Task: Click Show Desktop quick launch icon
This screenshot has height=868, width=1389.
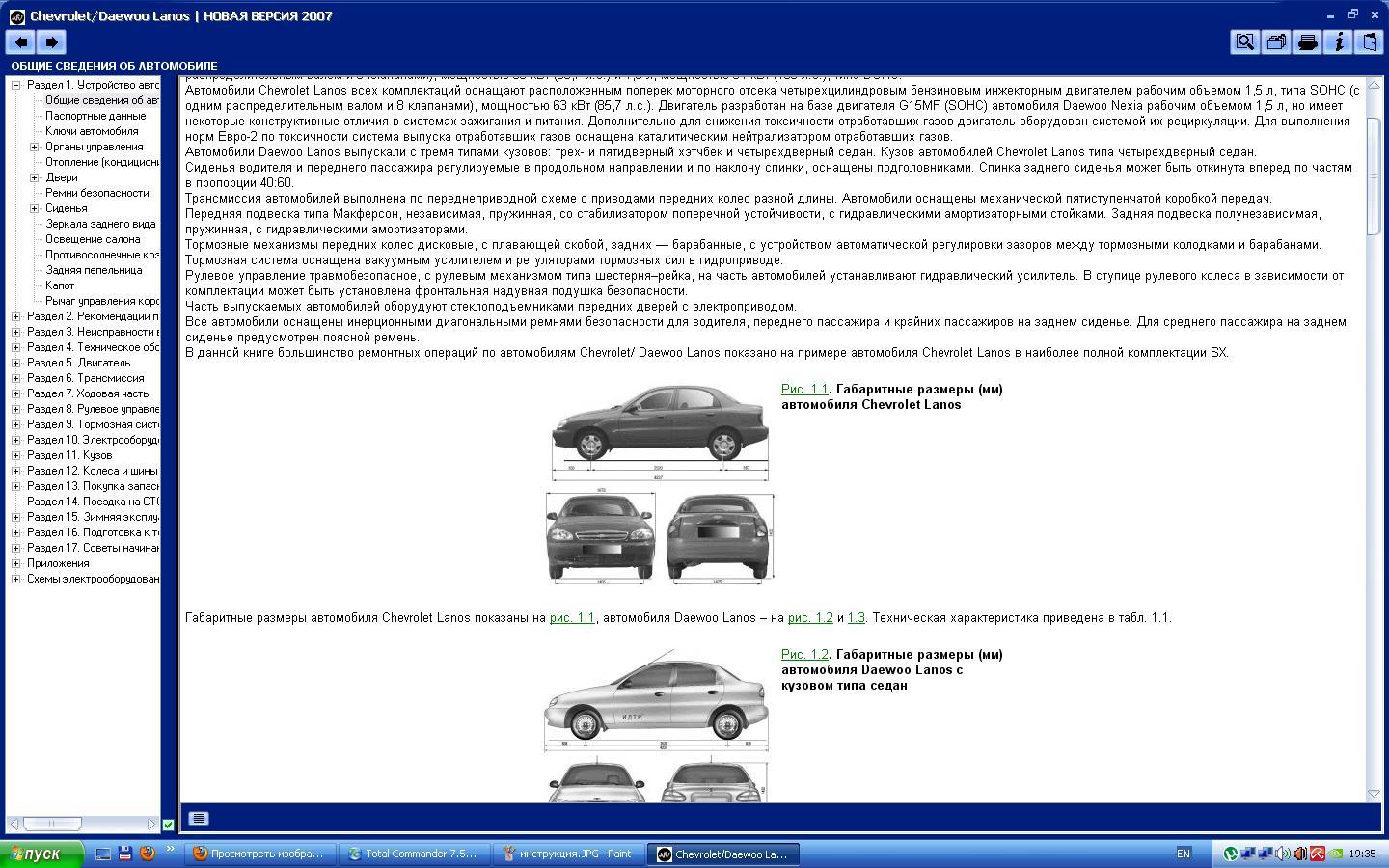Action: tap(102, 854)
